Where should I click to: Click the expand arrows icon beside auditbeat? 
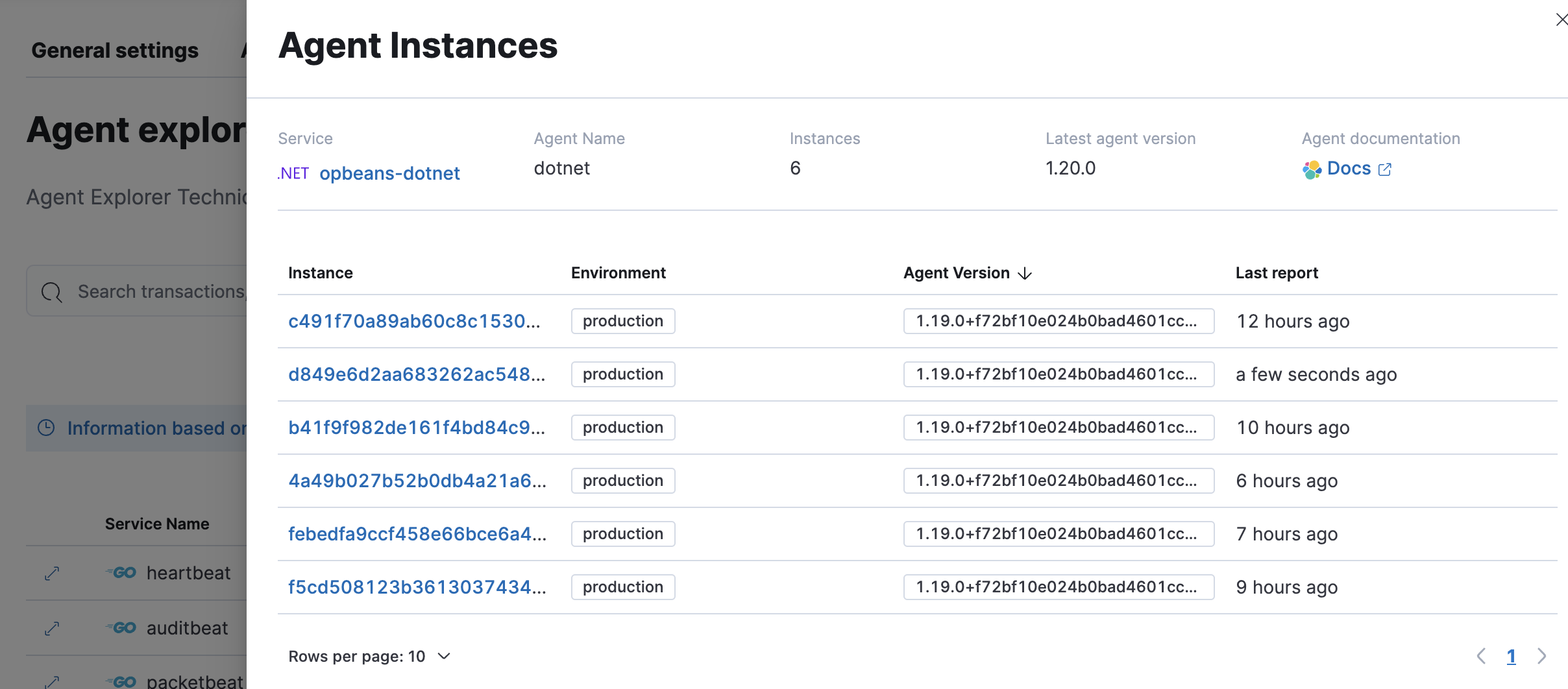(51, 627)
